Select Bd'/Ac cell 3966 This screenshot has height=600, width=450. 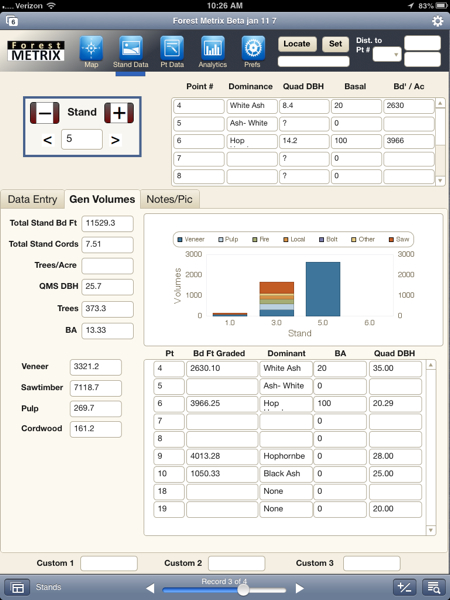tap(409, 141)
